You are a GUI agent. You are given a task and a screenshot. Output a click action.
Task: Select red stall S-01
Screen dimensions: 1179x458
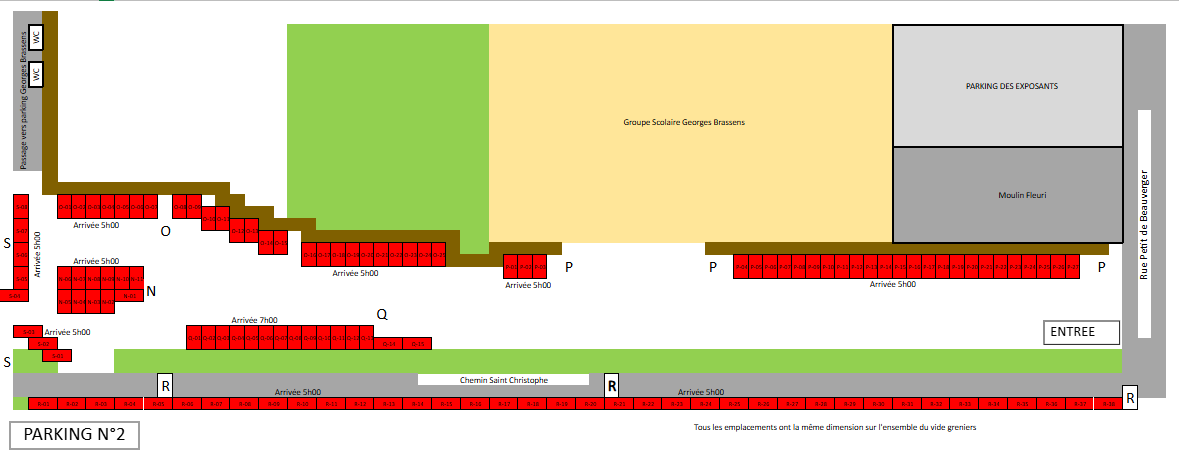click(x=57, y=356)
